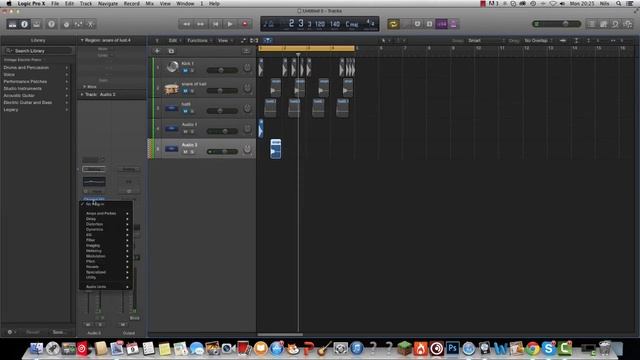Viewport: 640px width, 360px height.
Task: Open the Mix menu in menu bar
Action: [150, 3]
